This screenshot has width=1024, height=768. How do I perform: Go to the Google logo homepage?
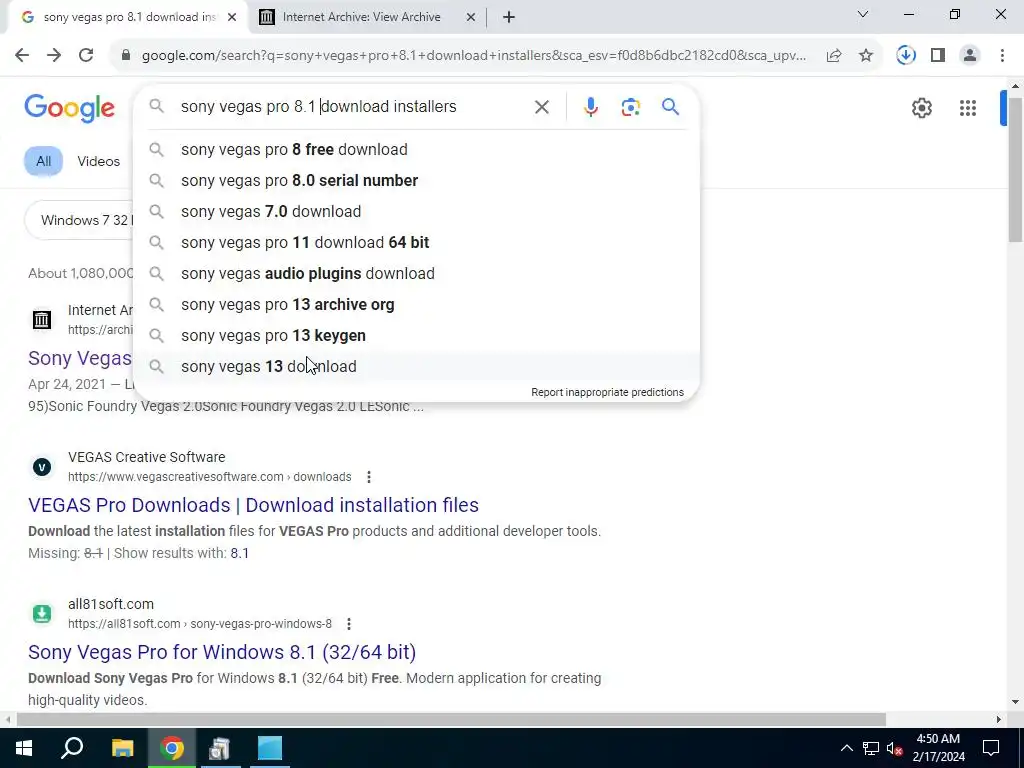click(x=69, y=108)
